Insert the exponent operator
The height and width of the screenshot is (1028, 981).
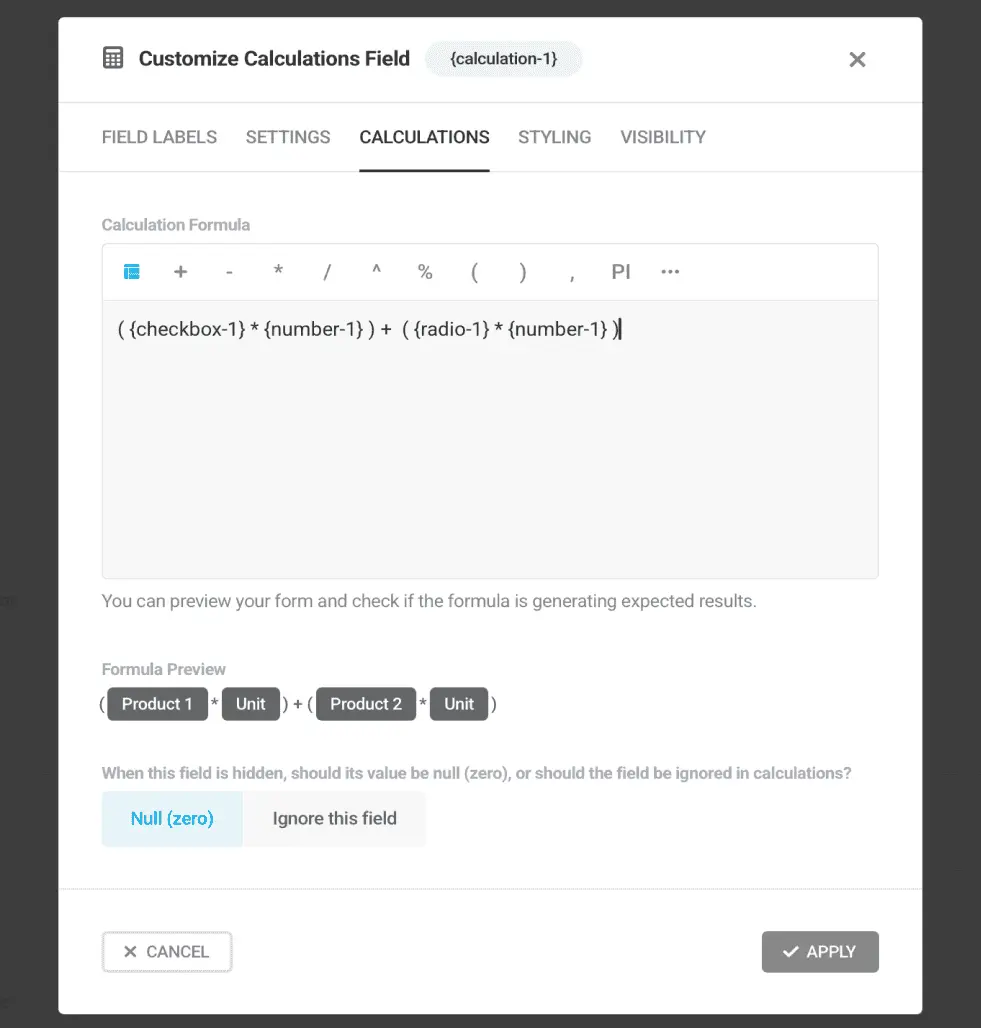376,271
